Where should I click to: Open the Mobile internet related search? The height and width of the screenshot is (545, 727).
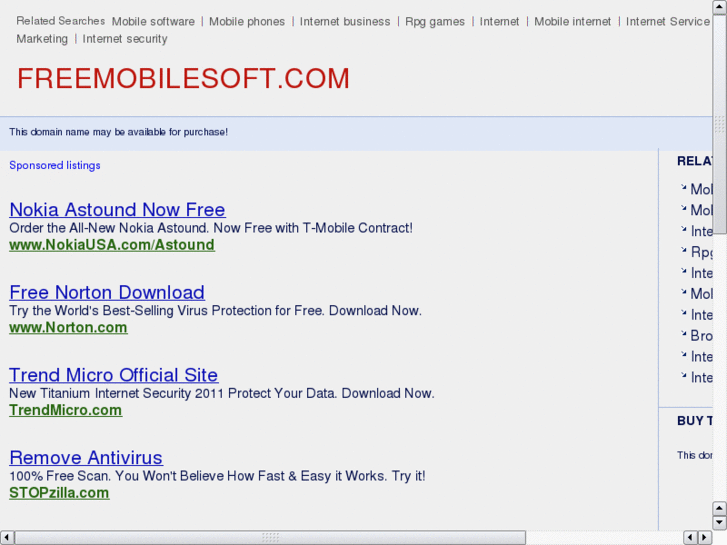pos(572,22)
